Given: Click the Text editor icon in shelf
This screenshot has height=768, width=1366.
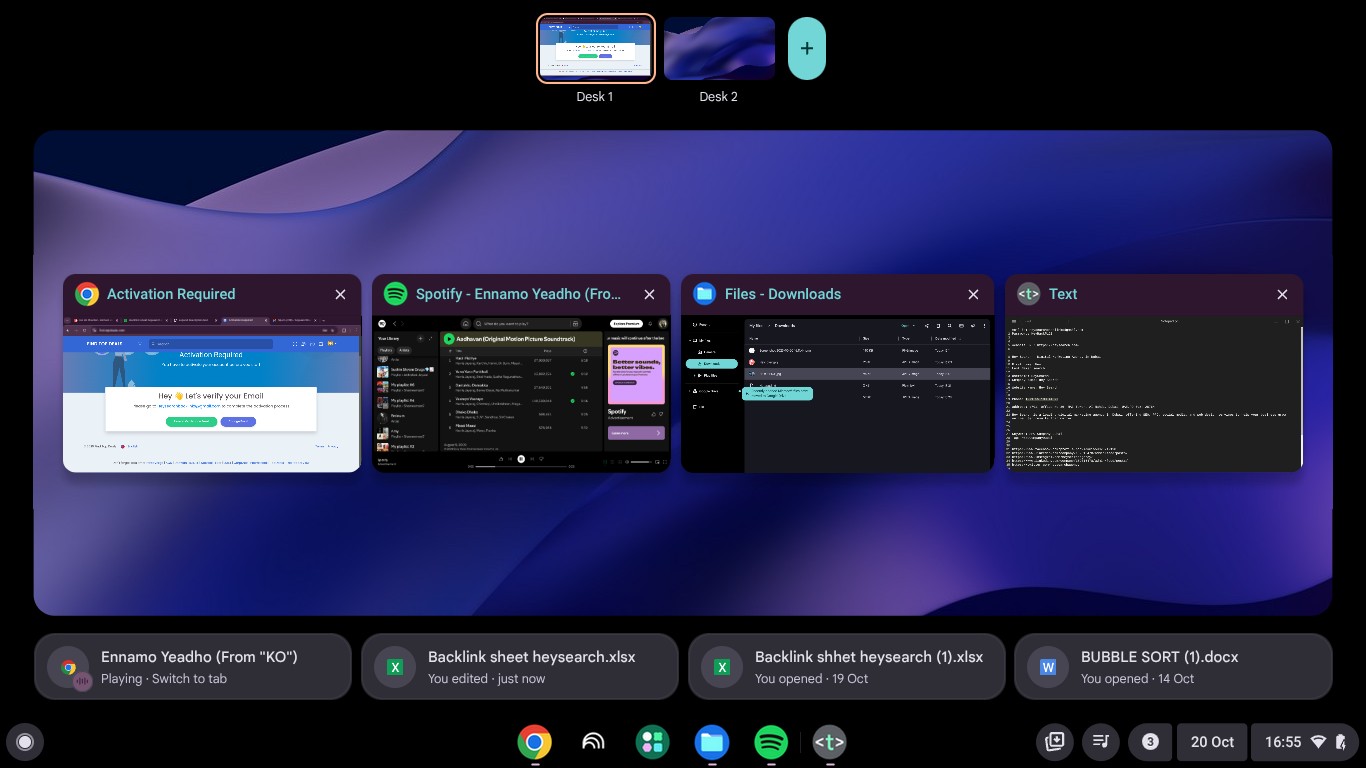Looking at the screenshot, I should pyautogui.click(x=830, y=742).
